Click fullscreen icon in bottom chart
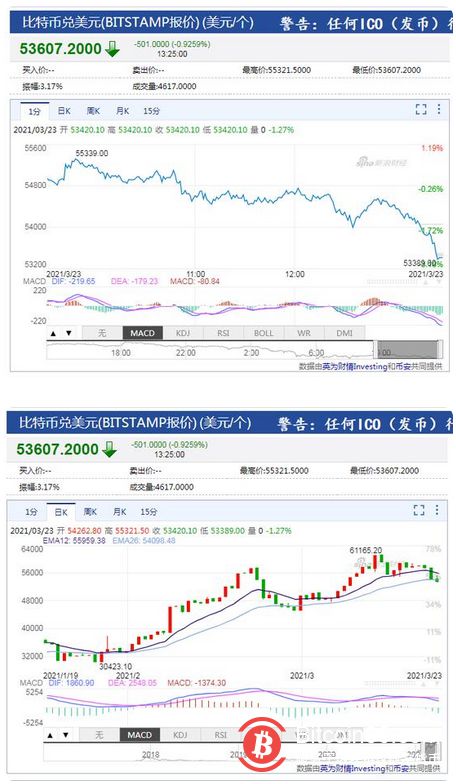Image resolution: width=456 pixels, height=784 pixels. [419, 510]
